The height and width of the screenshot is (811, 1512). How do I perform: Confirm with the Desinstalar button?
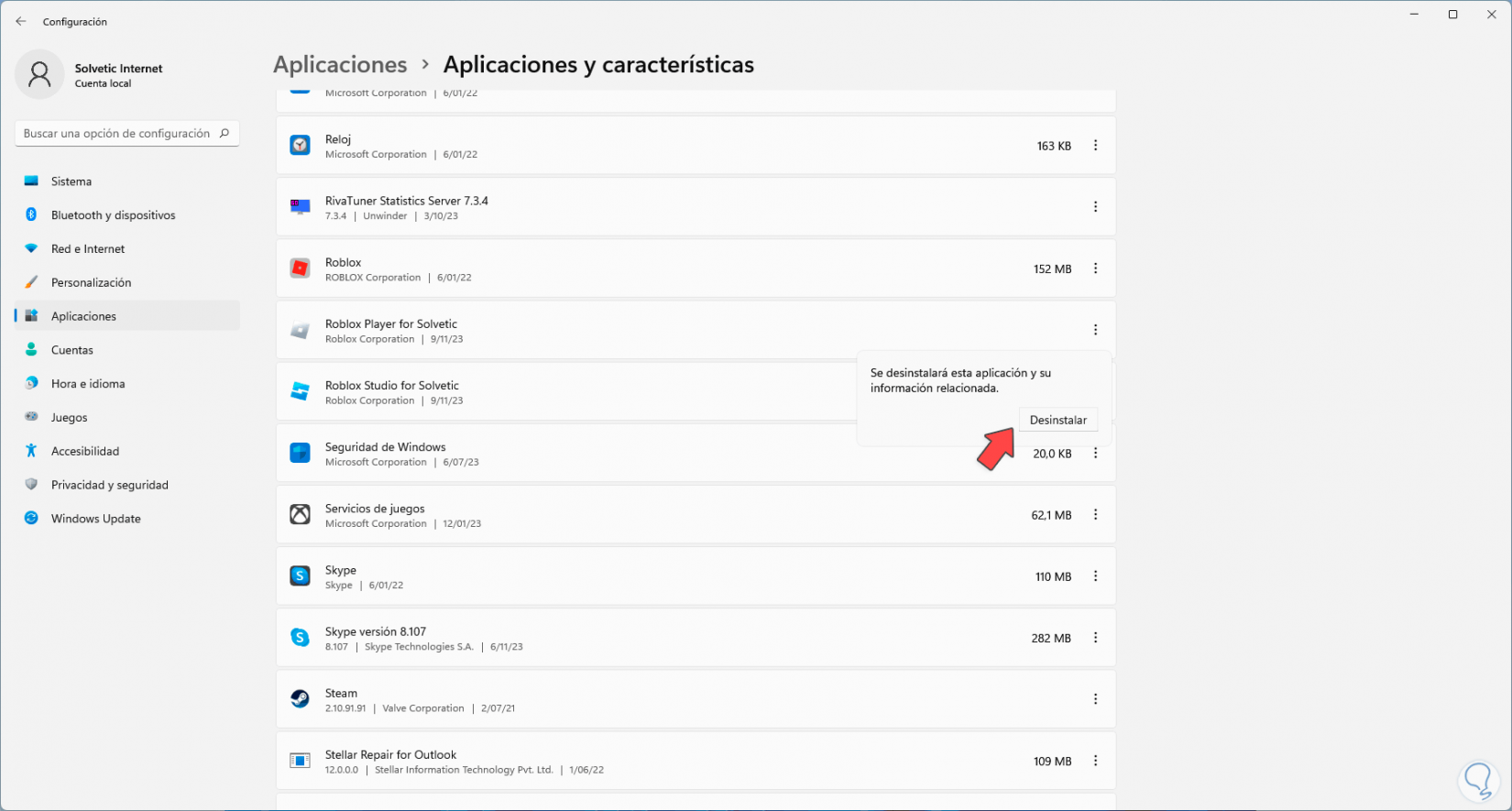(x=1057, y=420)
